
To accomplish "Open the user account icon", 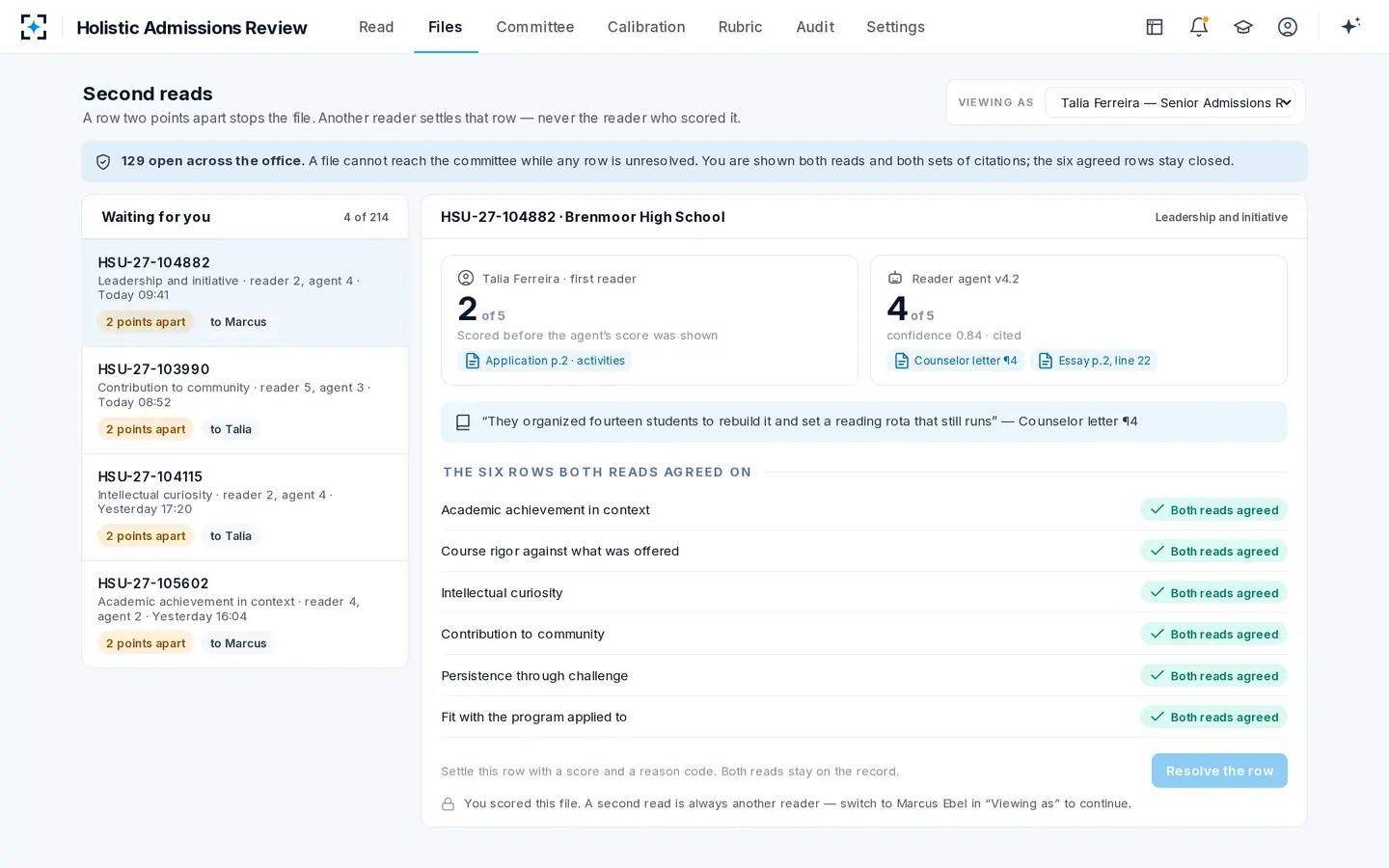I will click(1288, 27).
